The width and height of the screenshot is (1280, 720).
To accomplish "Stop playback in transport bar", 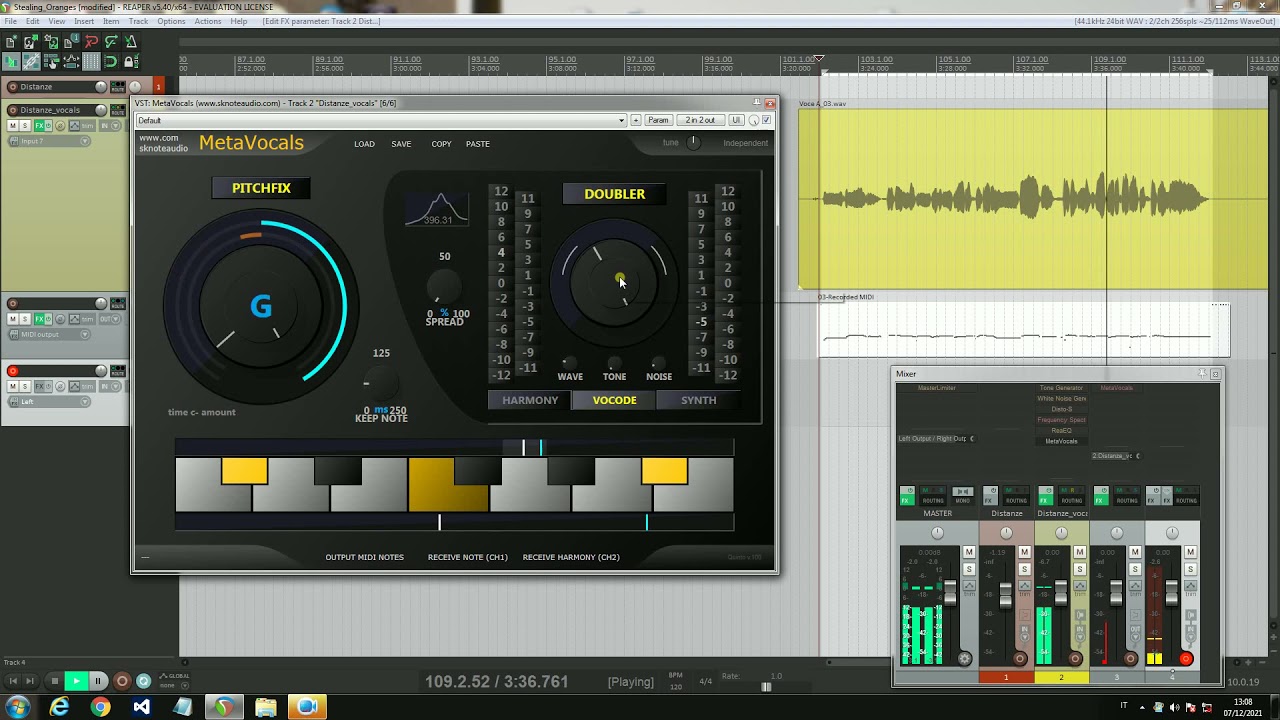I will tap(54, 681).
